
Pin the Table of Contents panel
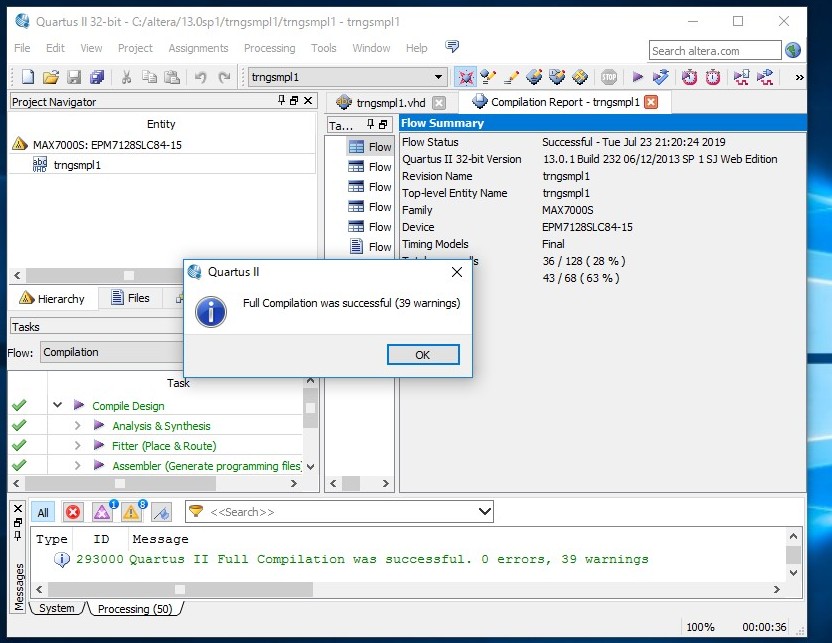coord(370,125)
